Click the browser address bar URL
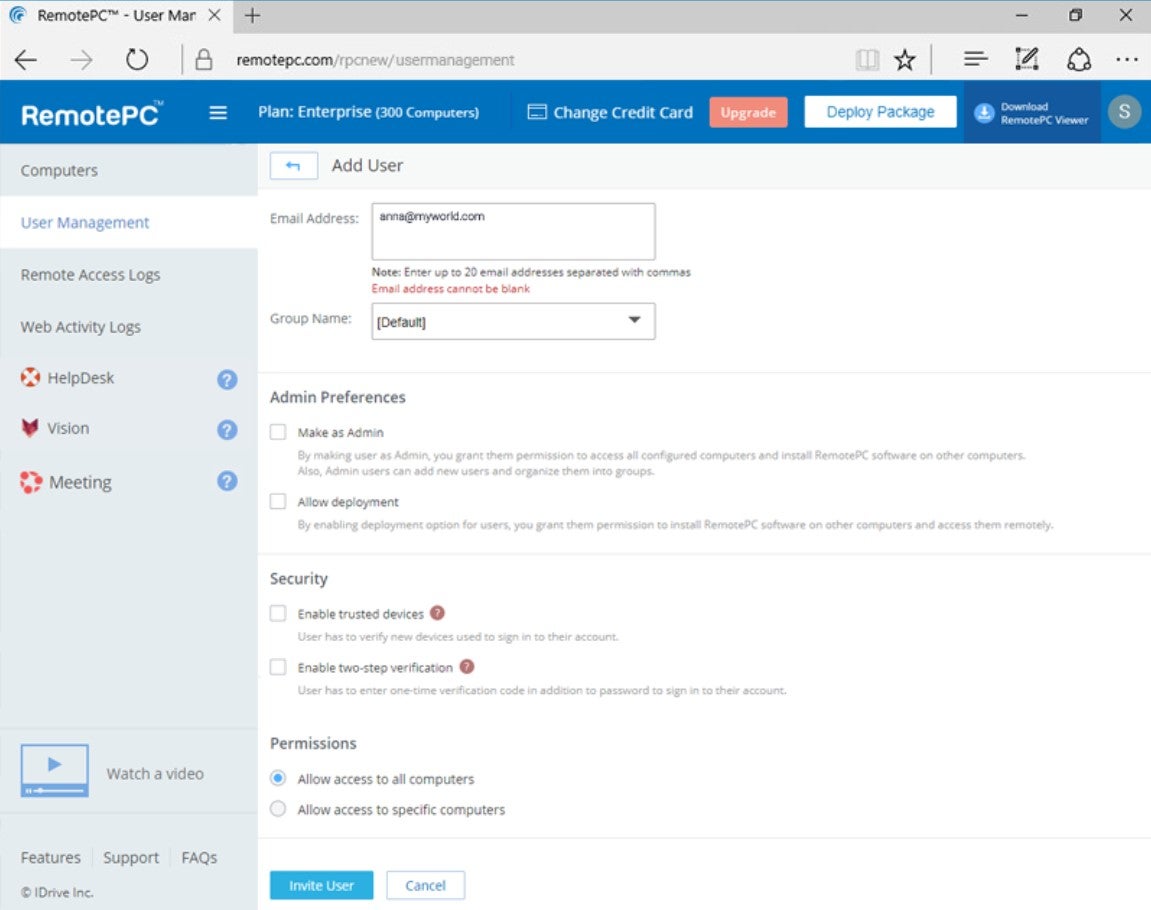The height and width of the screenshot is (910, 1151). 375,60
